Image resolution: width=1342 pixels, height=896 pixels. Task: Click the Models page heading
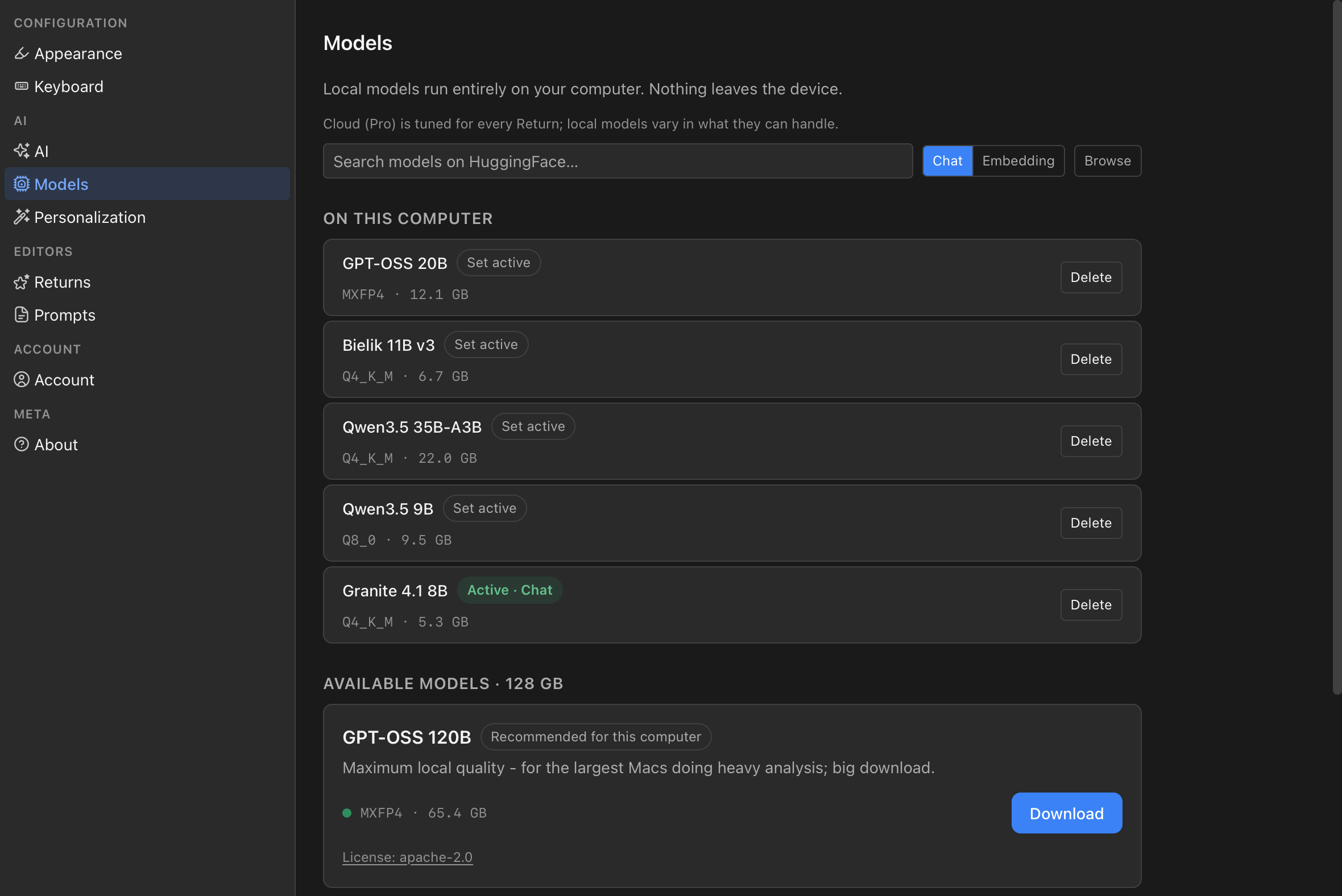click(x=358, y=43)
